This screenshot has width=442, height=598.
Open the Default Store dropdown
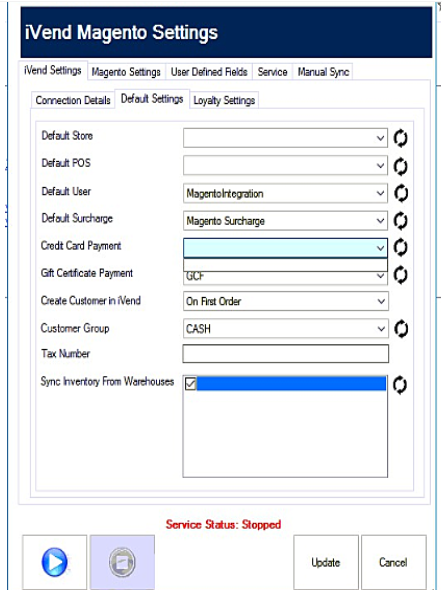285,138
